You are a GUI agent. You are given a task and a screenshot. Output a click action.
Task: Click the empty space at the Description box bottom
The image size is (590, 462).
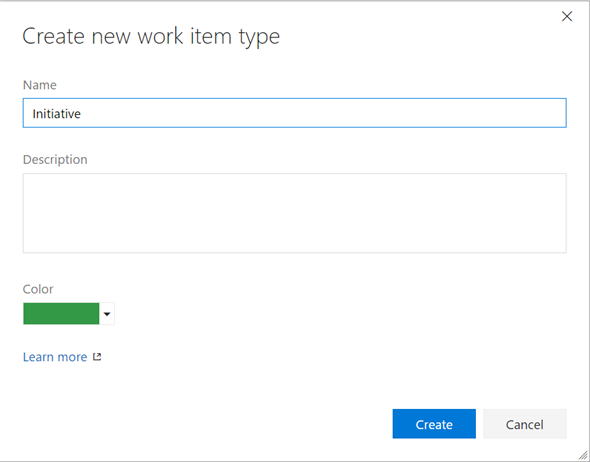point(295,245)
